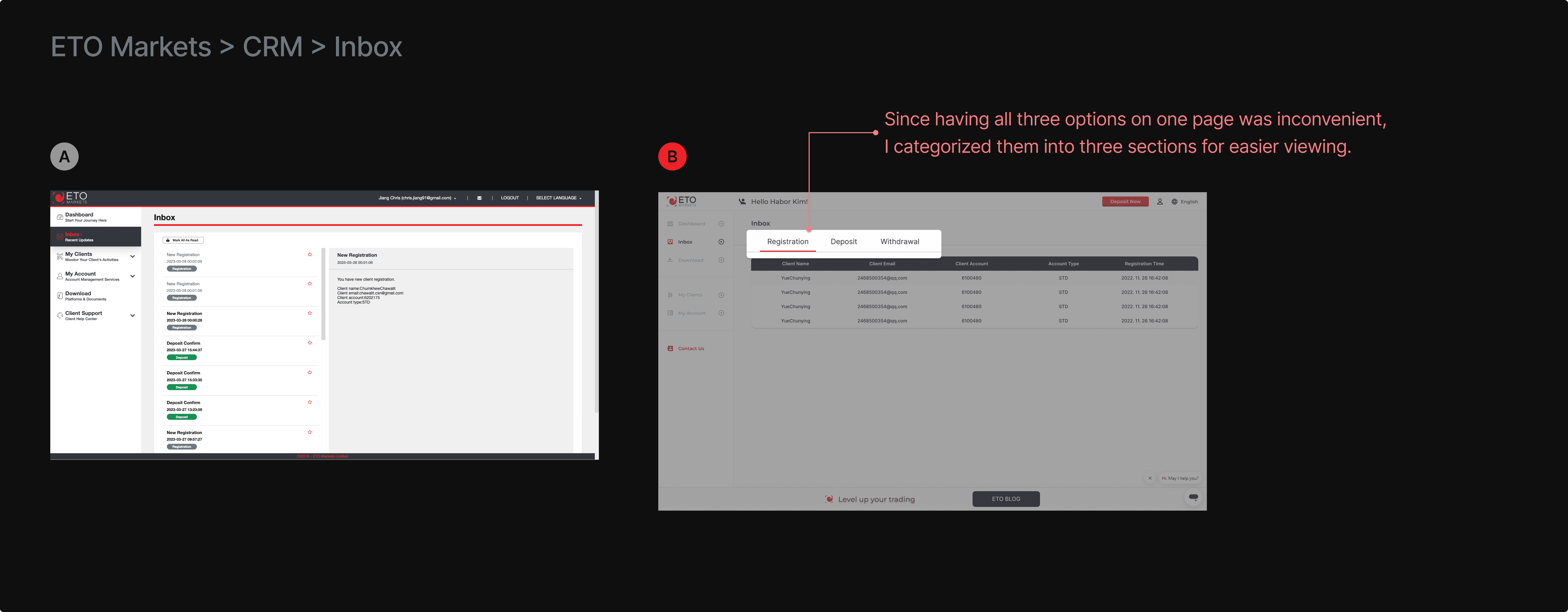This screenshot has height=612, width=1568.
Task: Star the New Registration message dated 00:00:28
Action: pos(310,313)
